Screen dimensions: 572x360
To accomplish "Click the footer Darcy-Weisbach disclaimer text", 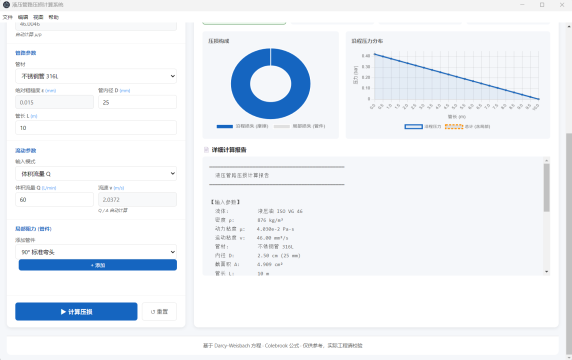I will pos(283,345).
